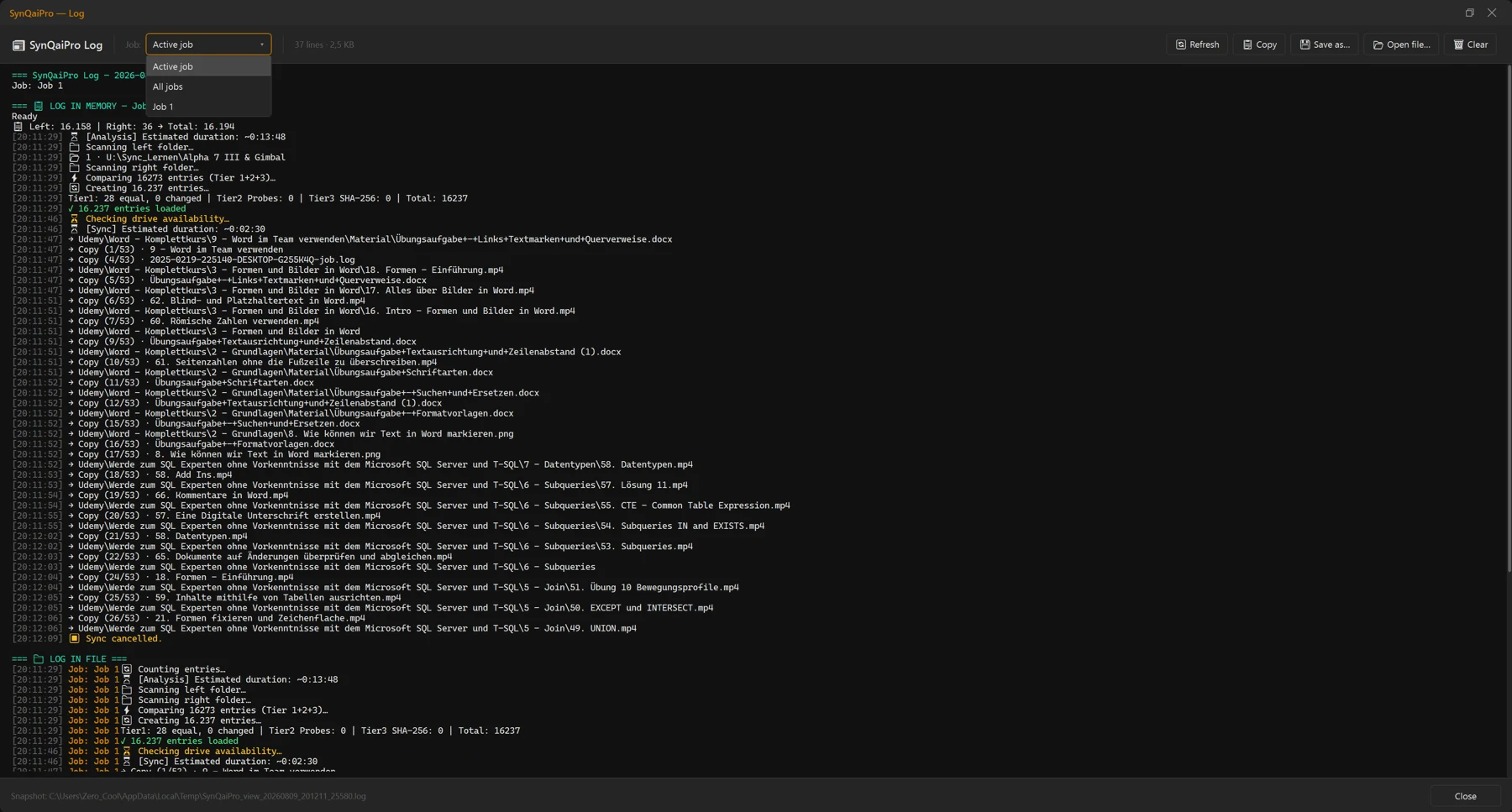
Task: Click the icon before 'Counting entries…'
Action: point(127,670)
